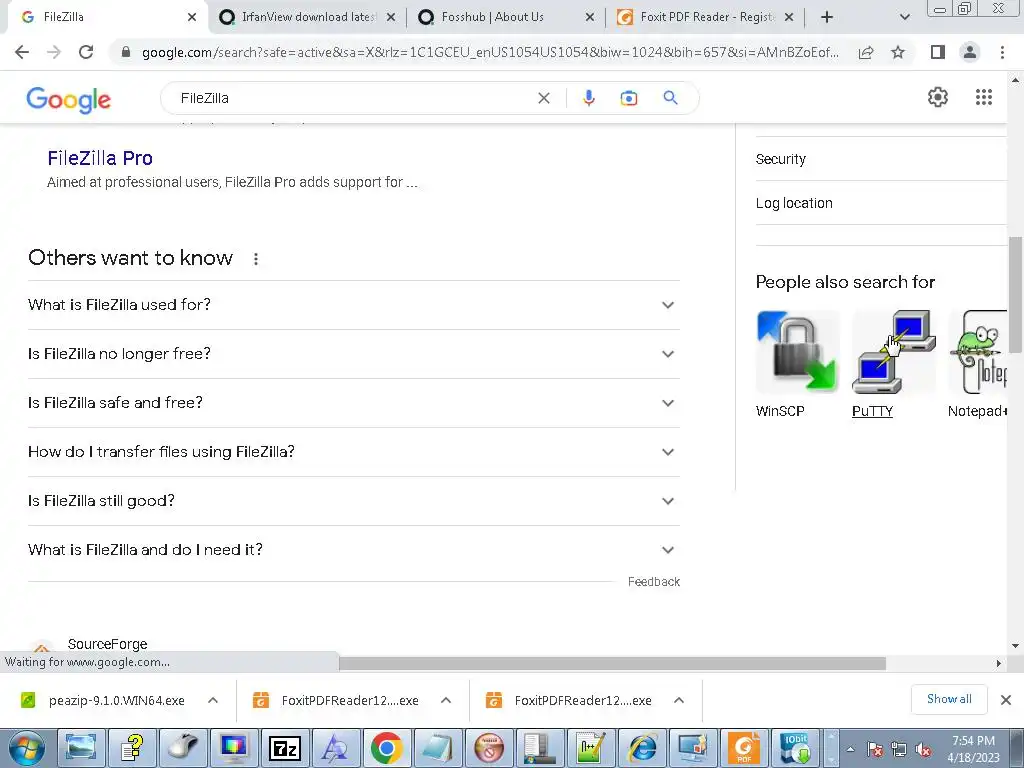Screen dimensions: 1024x768
Task: Open the tab search dropdown
Action: tap(904, 17)
